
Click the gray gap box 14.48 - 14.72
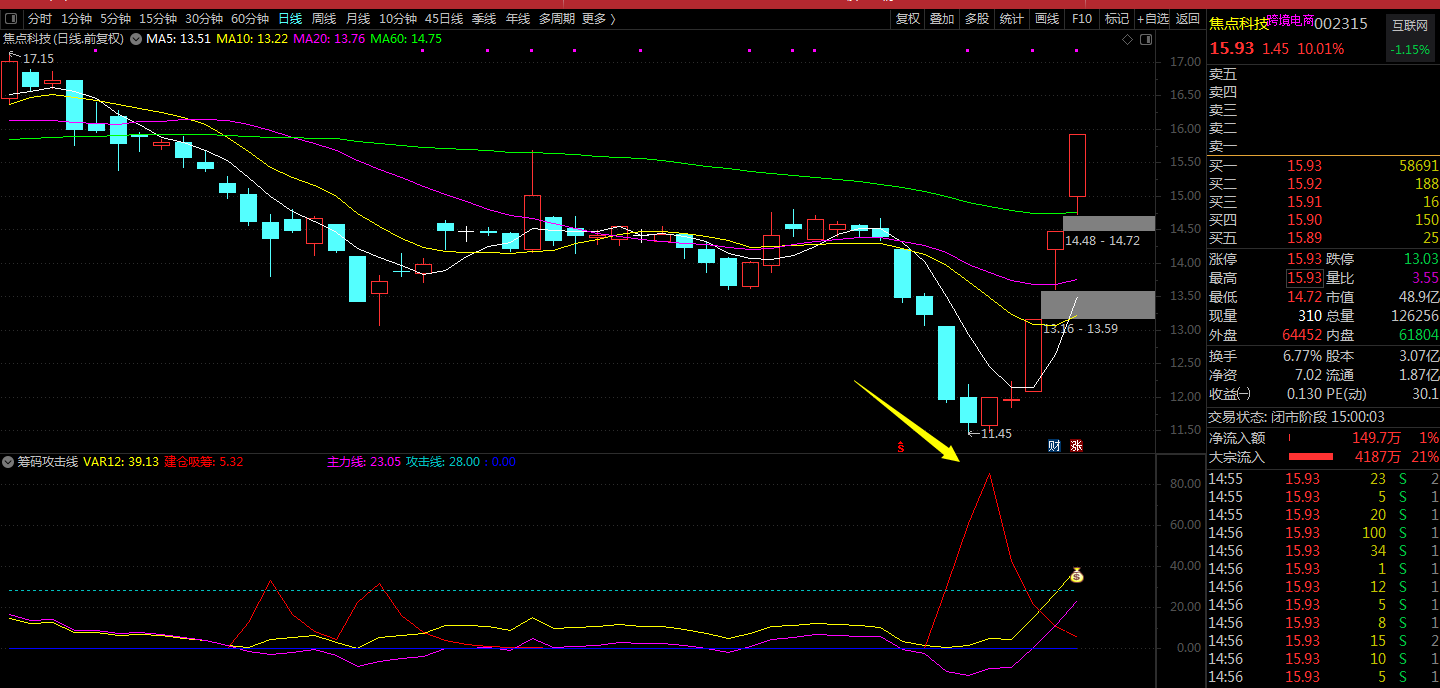1109,223
